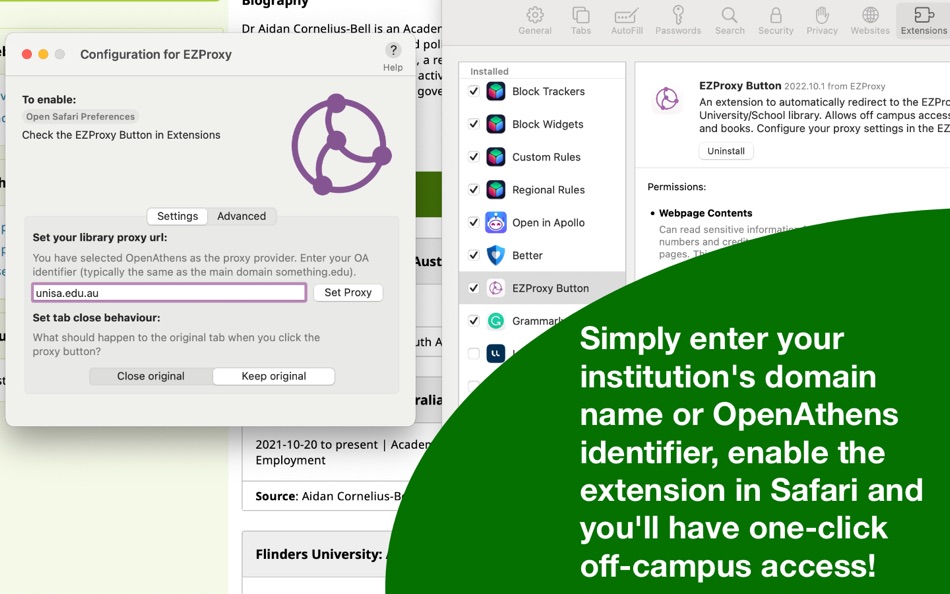The width and height of the screenshot is (950, 594).
Task: Toggle the Block Widgets checkbox
Action: pyautogui.click(x=474, y=124)
